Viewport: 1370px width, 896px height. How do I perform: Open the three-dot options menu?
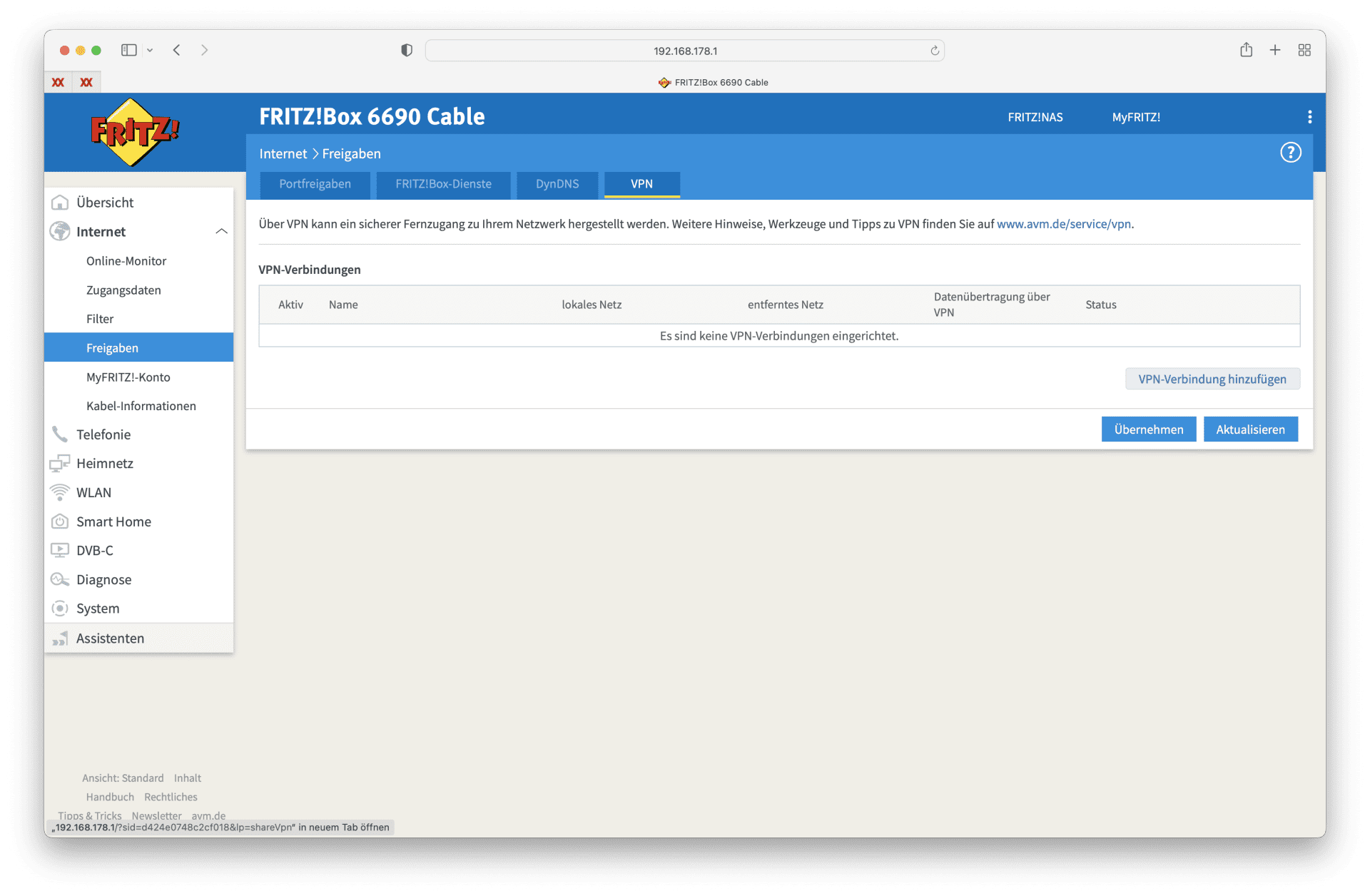pos(1309,117)
